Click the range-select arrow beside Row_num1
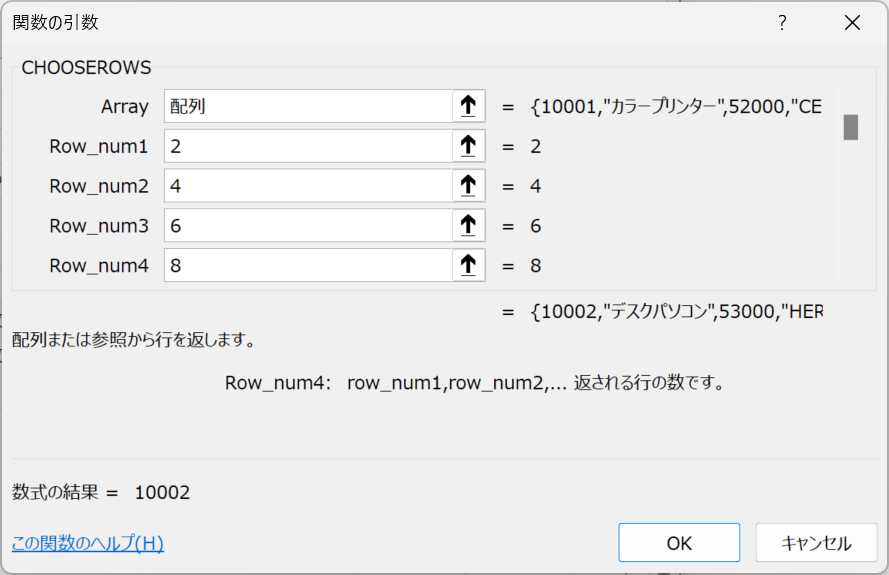889x575 pixels. (468, 146)
